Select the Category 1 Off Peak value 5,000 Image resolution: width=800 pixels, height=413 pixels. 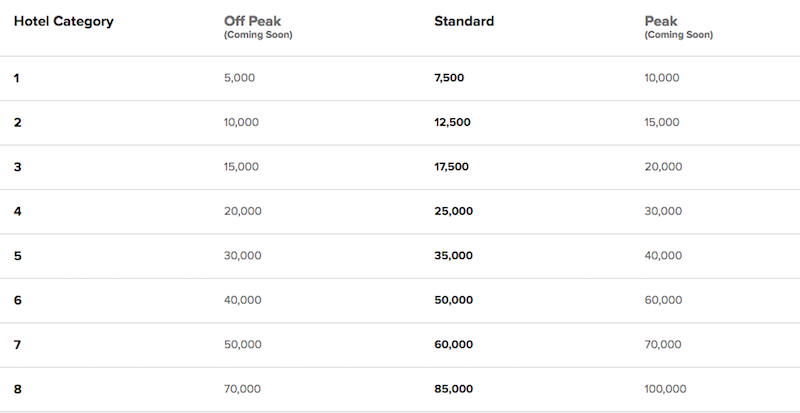click(x=241, y=78)
